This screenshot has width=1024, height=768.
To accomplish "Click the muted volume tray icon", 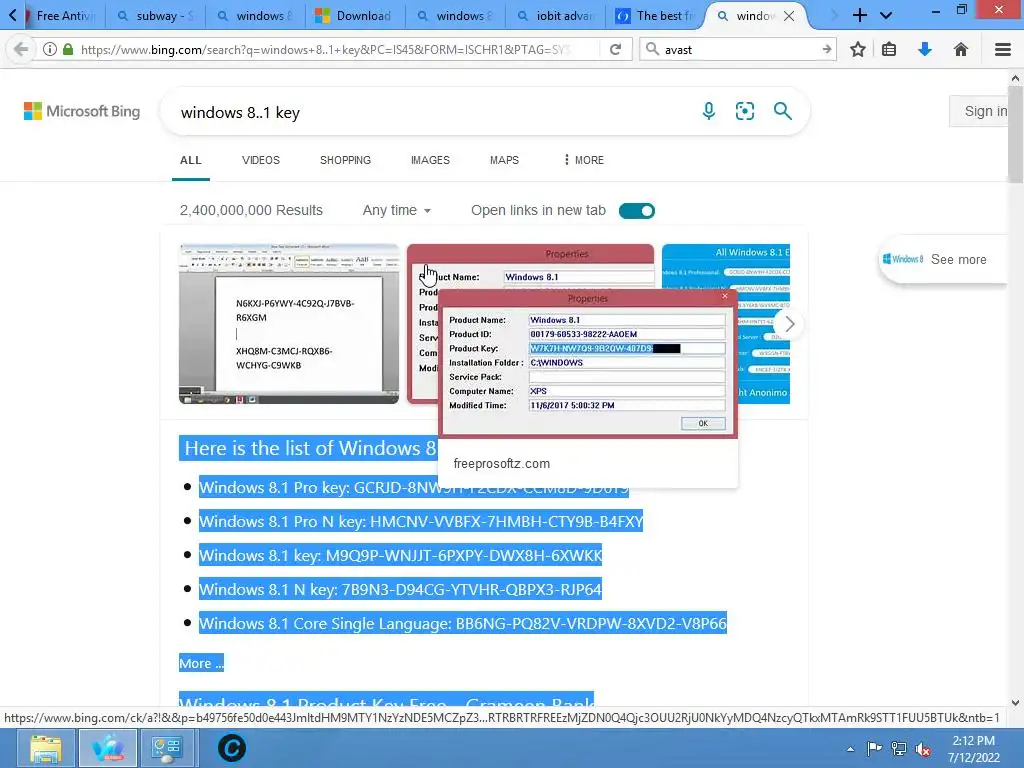I will 923,749.
